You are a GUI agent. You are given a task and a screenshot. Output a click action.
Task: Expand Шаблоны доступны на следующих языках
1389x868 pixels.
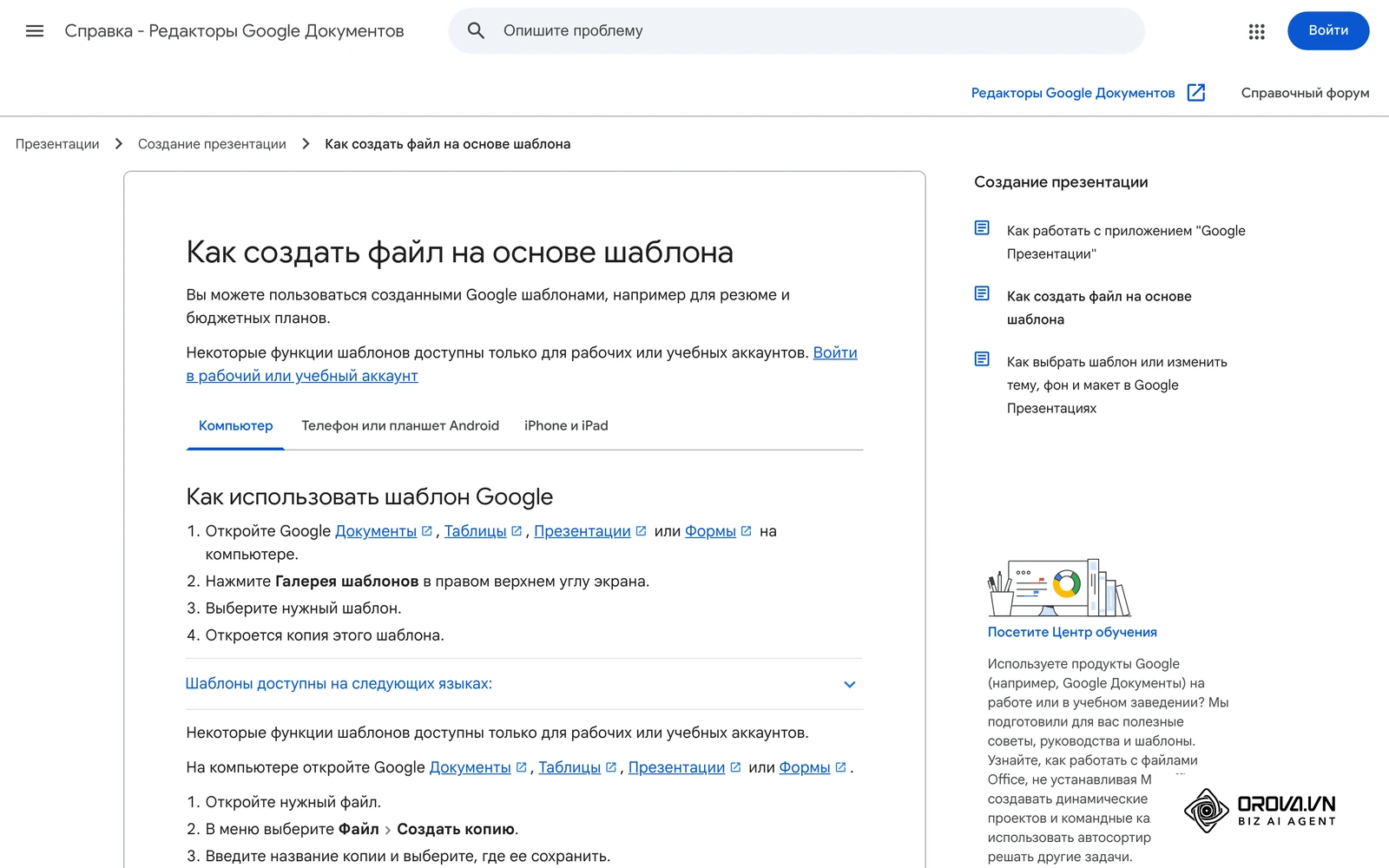(523, 684)
